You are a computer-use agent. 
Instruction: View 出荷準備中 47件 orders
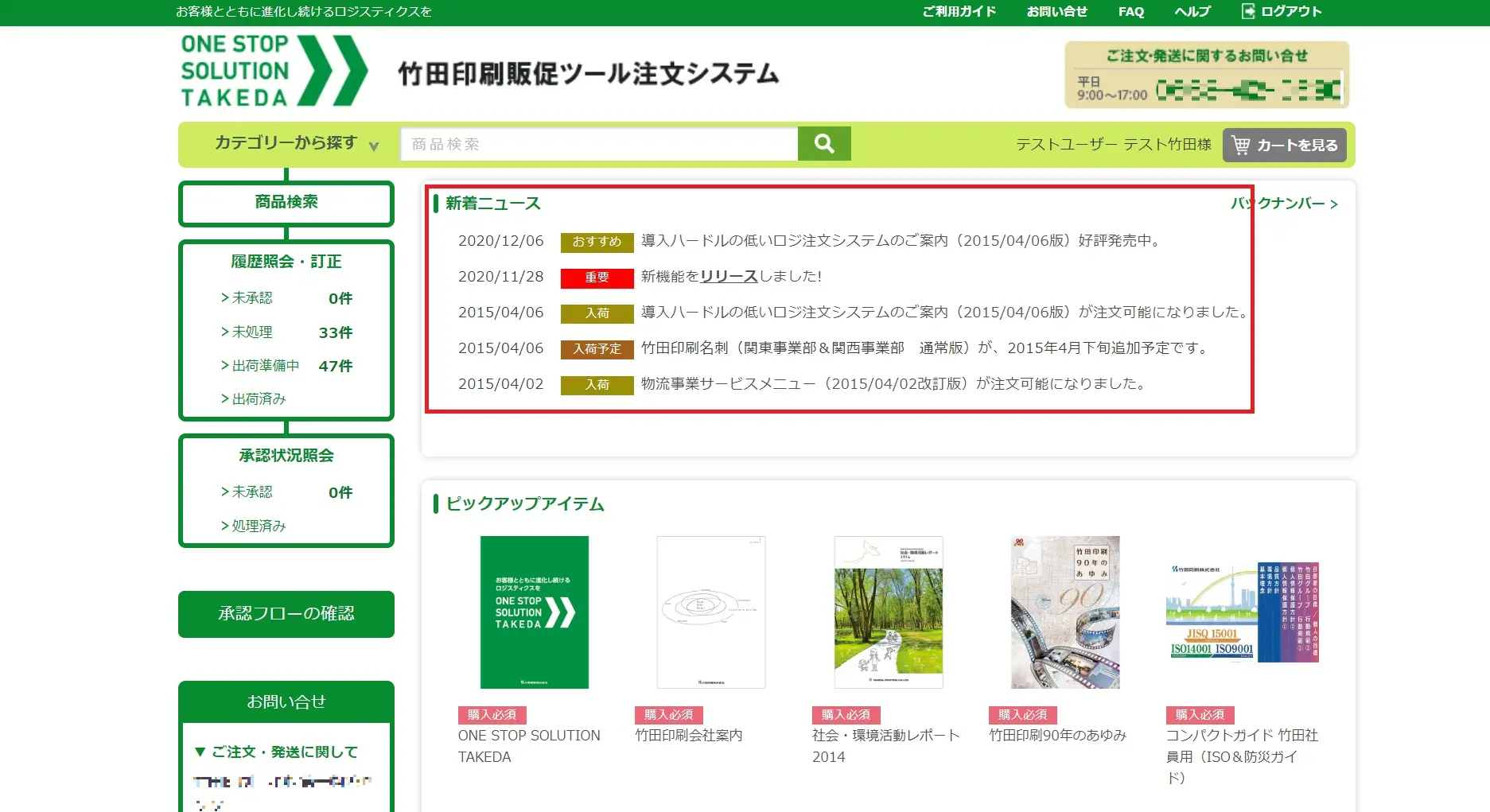286,366
